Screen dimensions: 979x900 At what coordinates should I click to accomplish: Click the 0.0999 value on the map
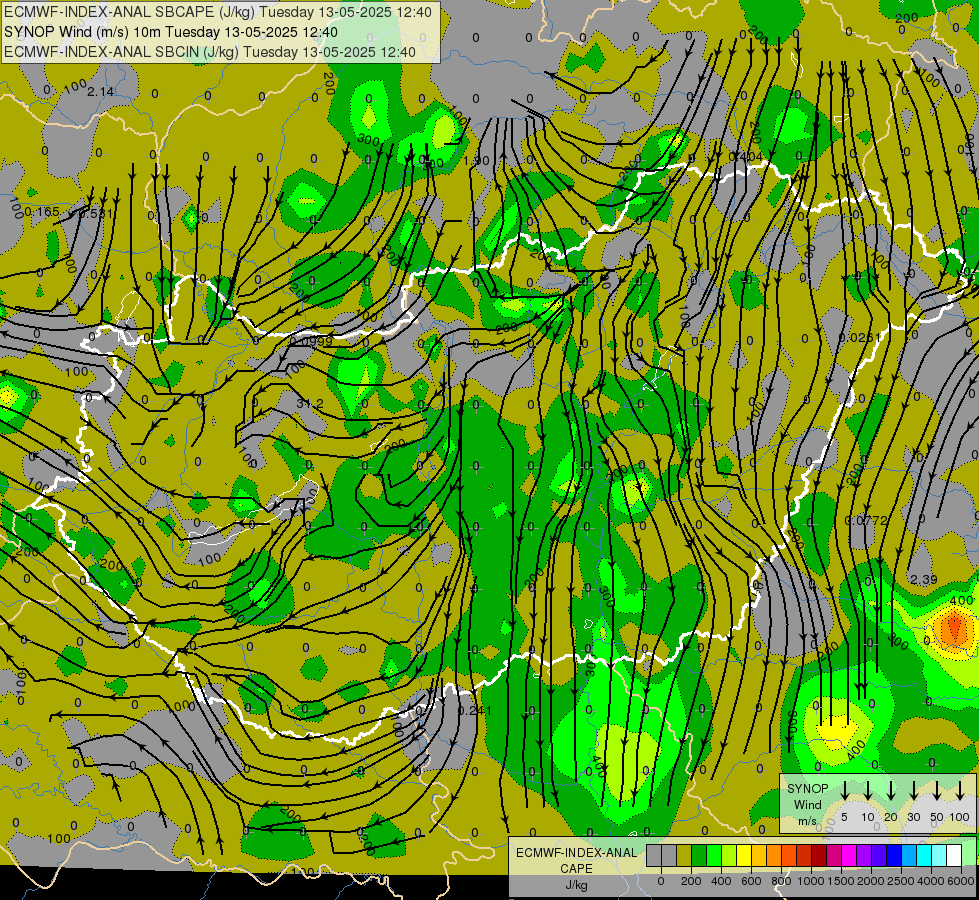coord(312,341)
